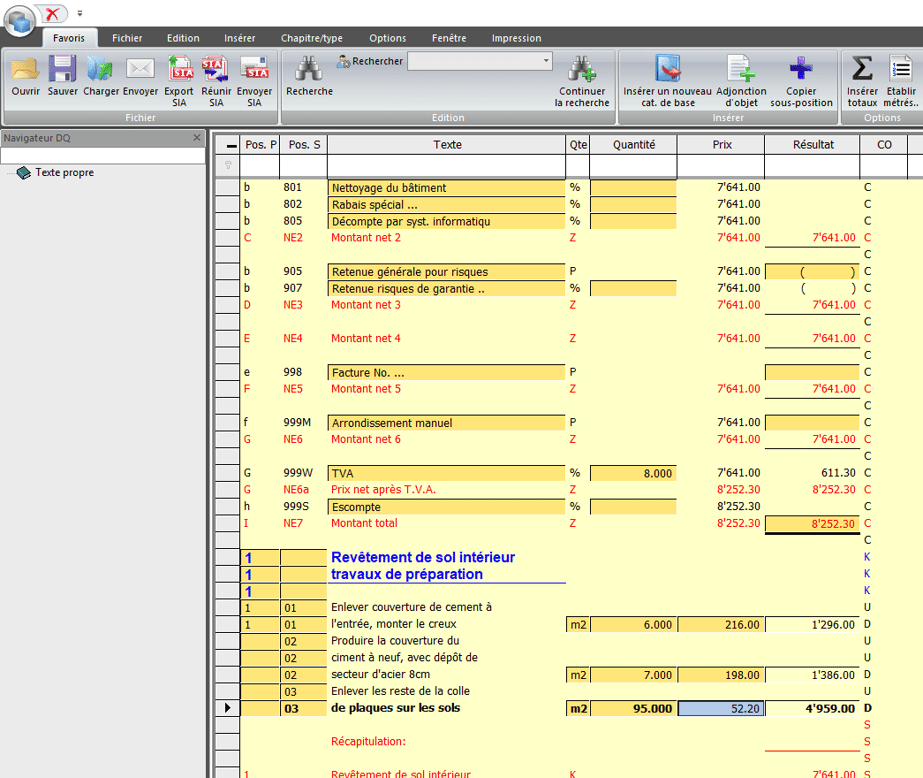Open the Insérer ribbon tab
This screenshot has height=778, width=923.
240,38
